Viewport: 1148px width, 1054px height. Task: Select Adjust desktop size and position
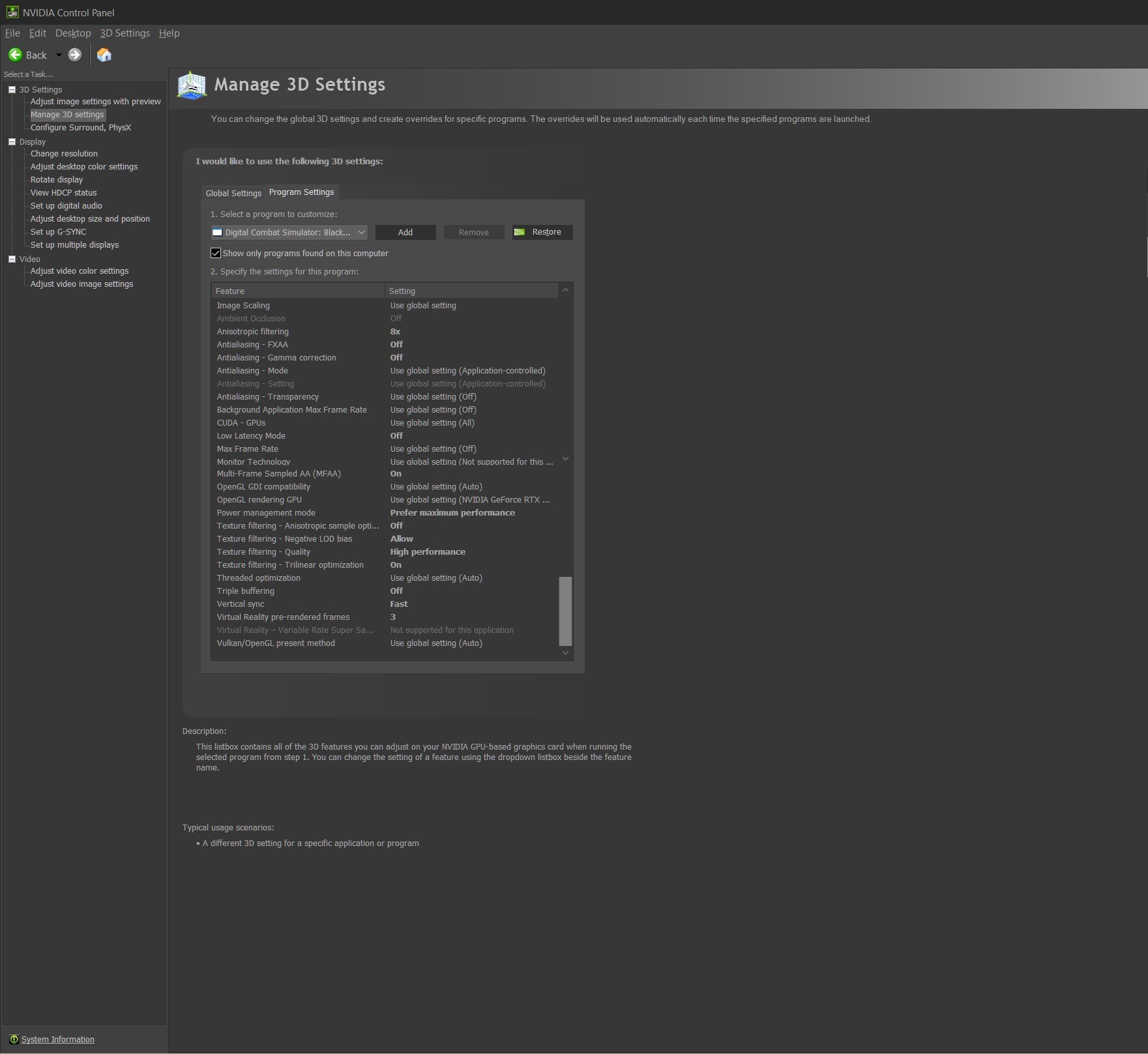(90, 219)
